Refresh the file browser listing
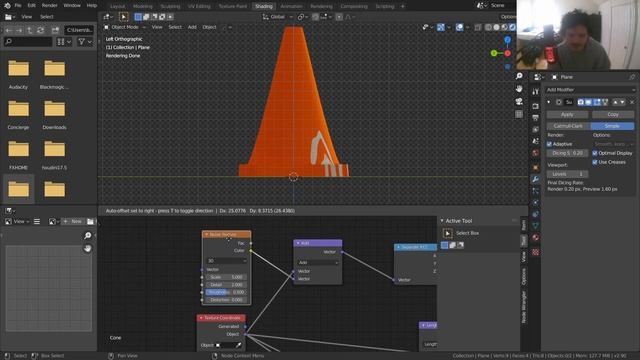Viewport: 640px width, 360px height. [x=40, y=30]
